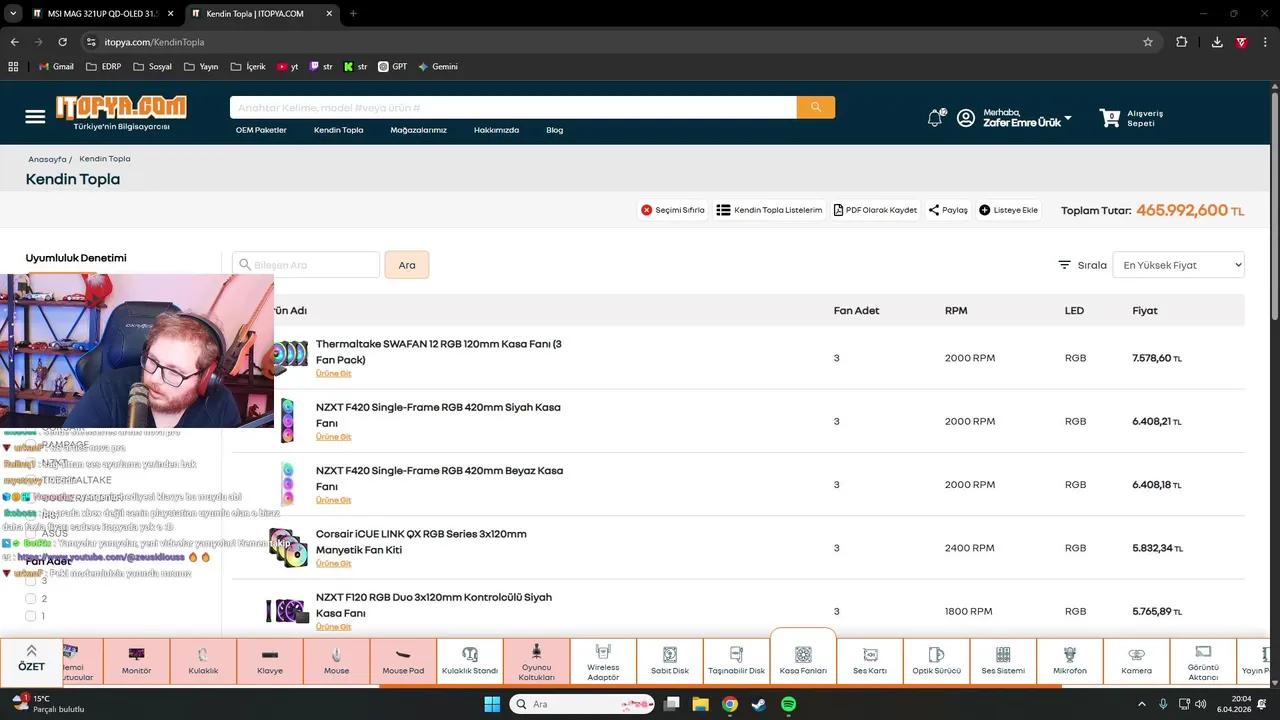Select the Ses Kartı category icon
Screen dimensions: 1280x720
click(870, 654)
